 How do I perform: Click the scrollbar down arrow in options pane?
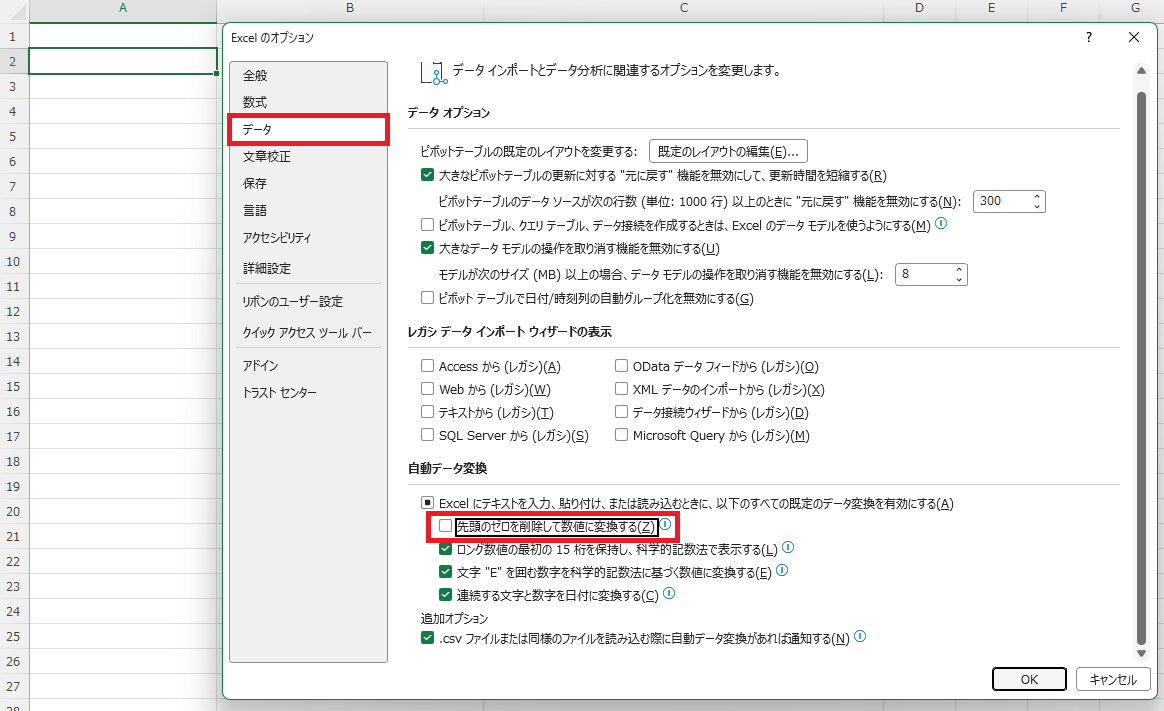(1141, 653)
